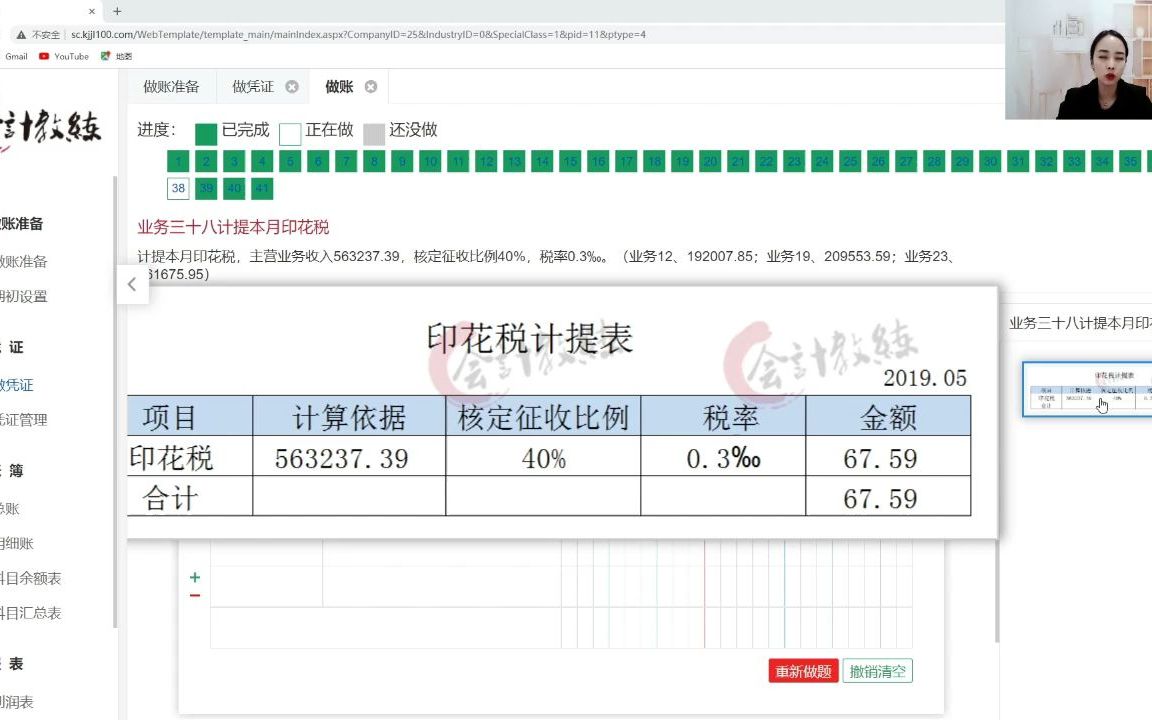Open Gmail from the bookmarks bar
This screenshot has width=1152, height=720.
click(16, 56)
